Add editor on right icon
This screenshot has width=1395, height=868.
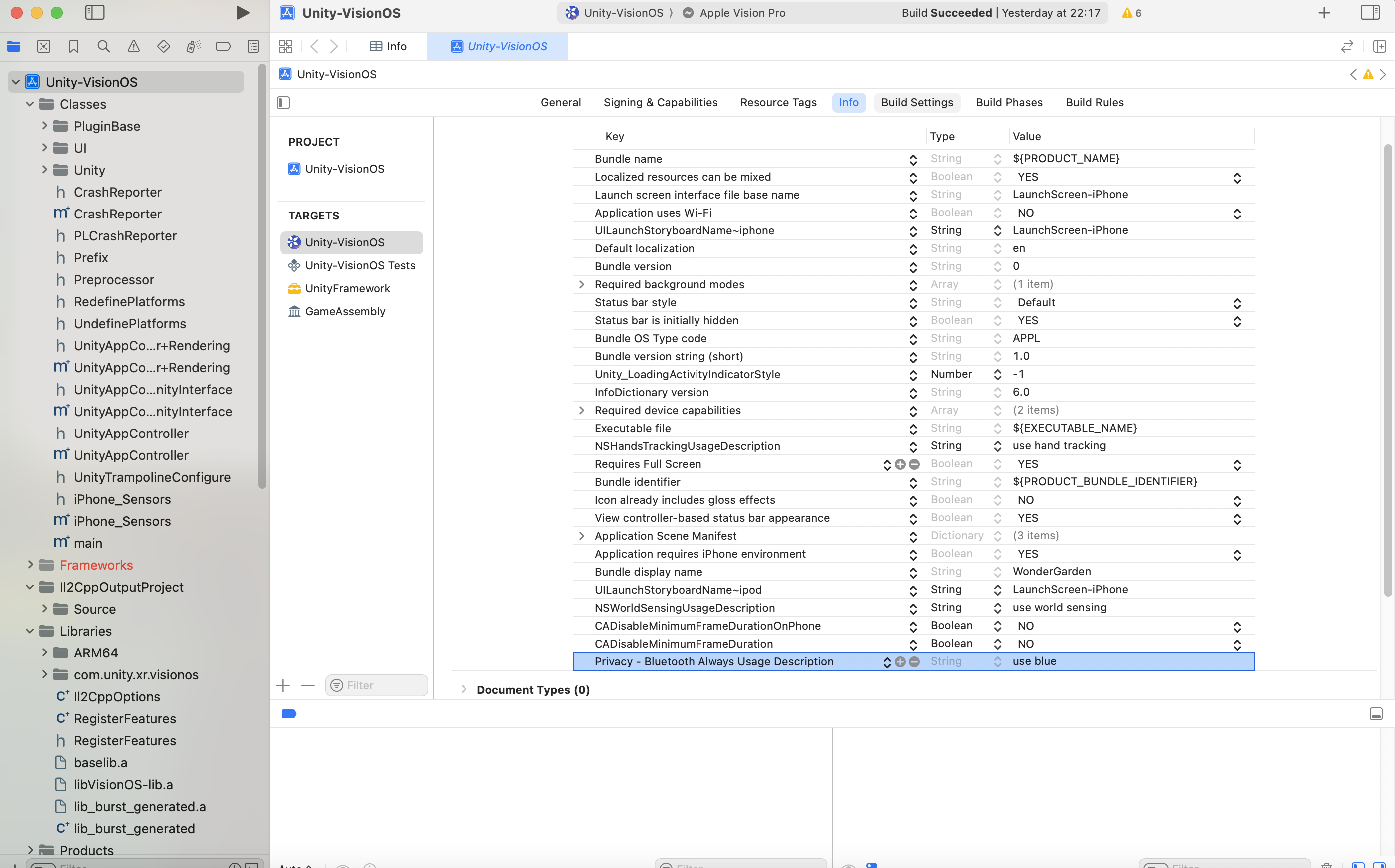[1379, 46]
